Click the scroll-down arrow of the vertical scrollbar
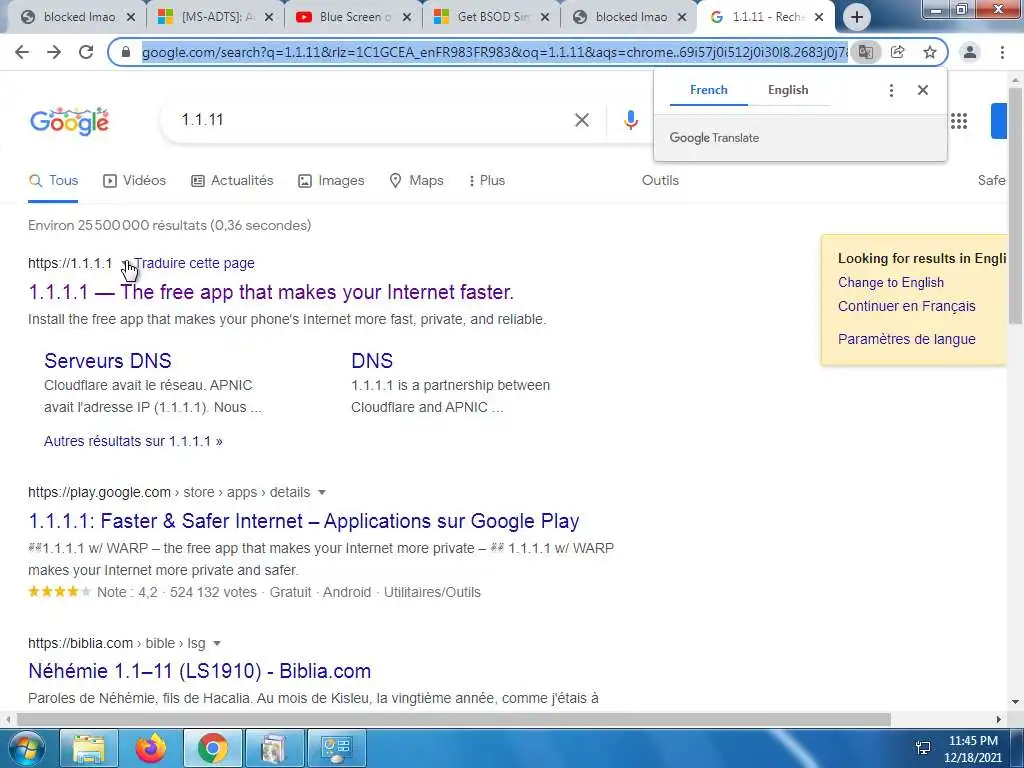 [x=1015, y=702]
